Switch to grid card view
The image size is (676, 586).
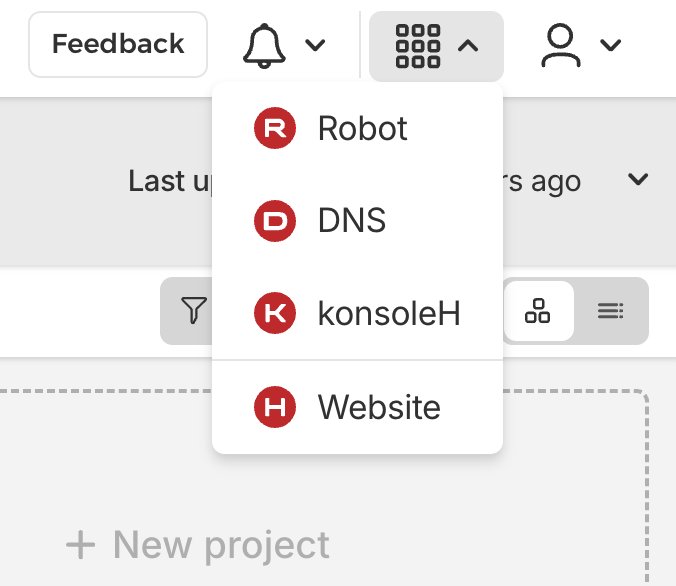tap(538, 311)
